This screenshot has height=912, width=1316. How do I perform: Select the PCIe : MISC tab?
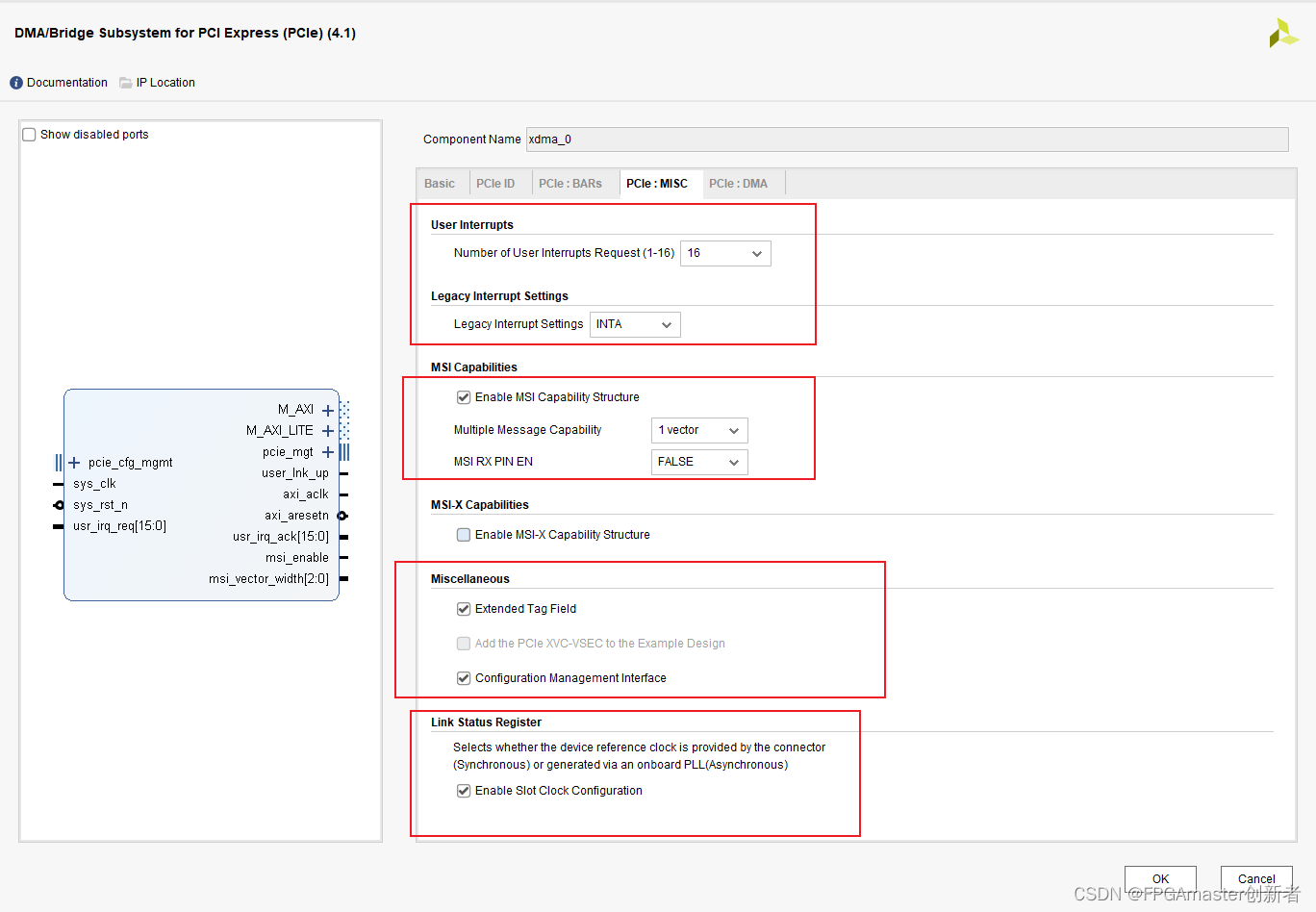coord(657,184)
